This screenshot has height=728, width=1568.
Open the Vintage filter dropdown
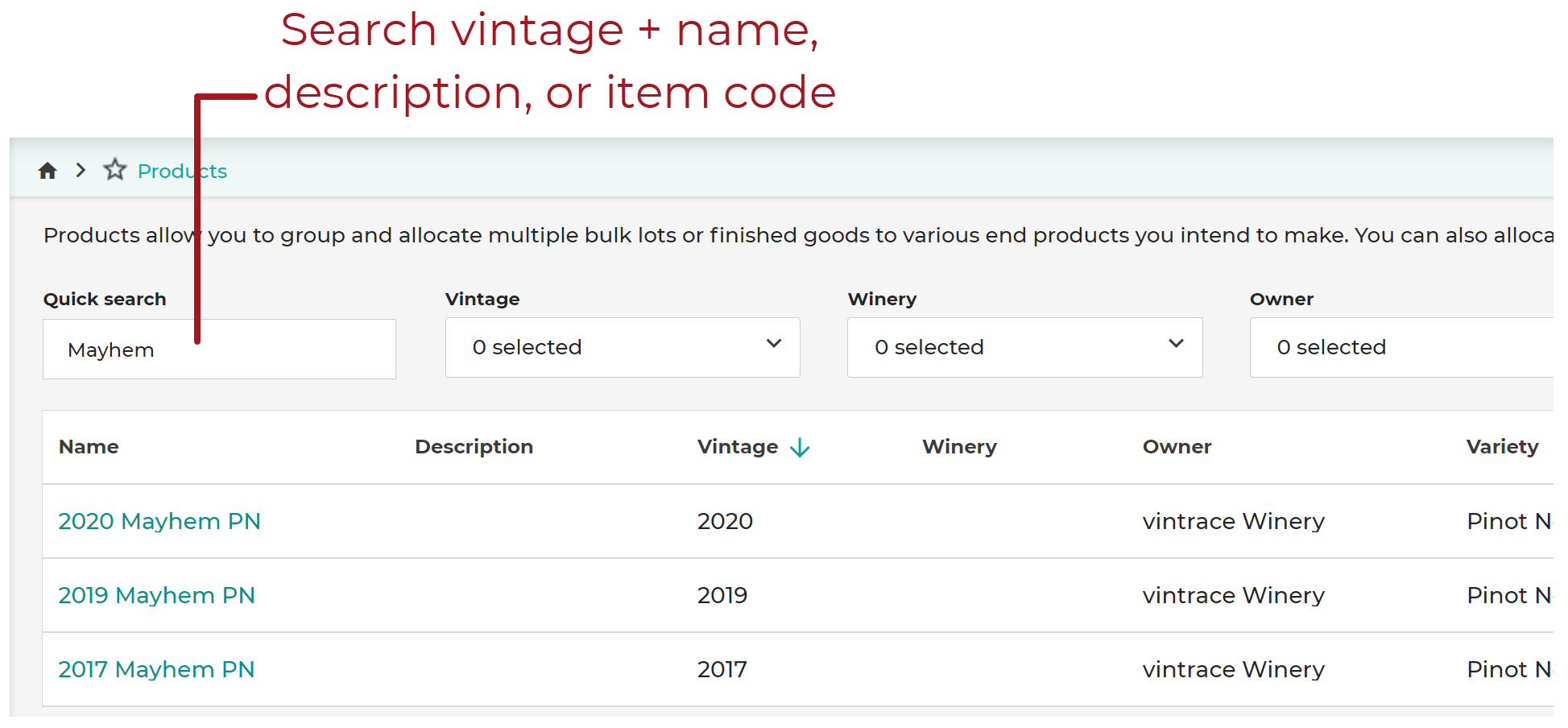[x=622, y=347]
